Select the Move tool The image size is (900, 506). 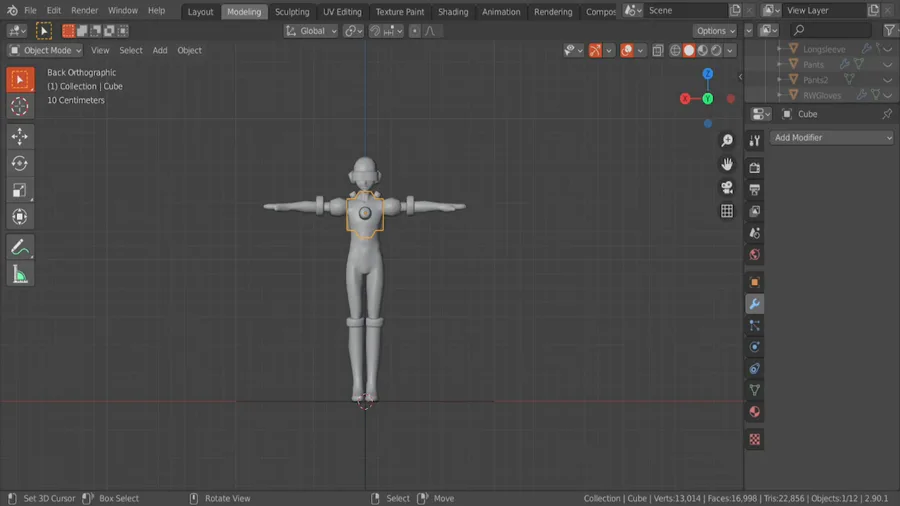coord(20,137)
